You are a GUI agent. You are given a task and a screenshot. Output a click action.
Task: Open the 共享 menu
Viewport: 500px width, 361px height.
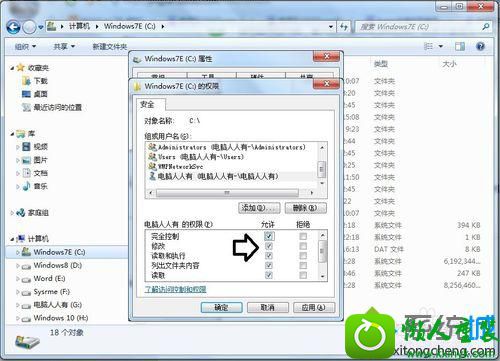[x=64, y=47]
